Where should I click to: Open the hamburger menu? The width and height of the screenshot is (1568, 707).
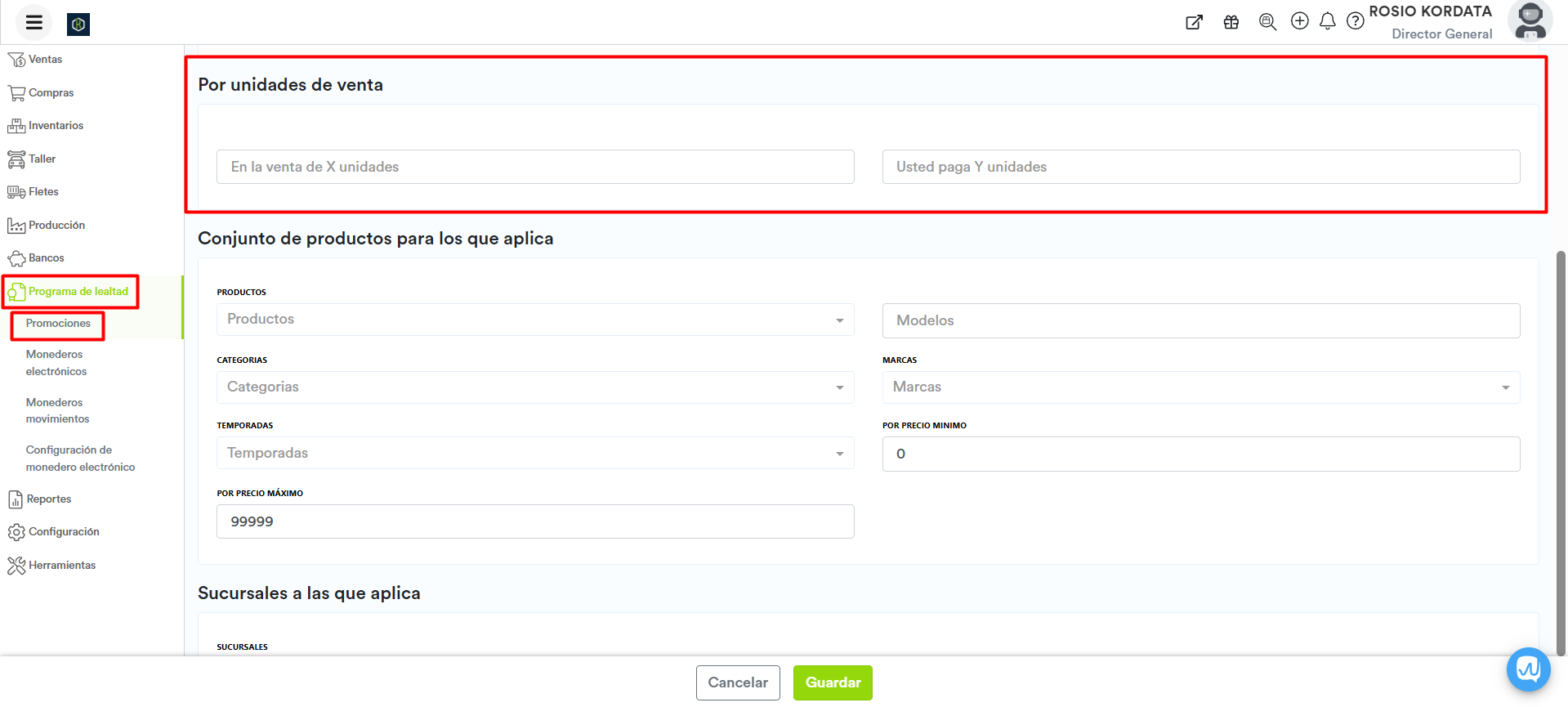(34, 23)
